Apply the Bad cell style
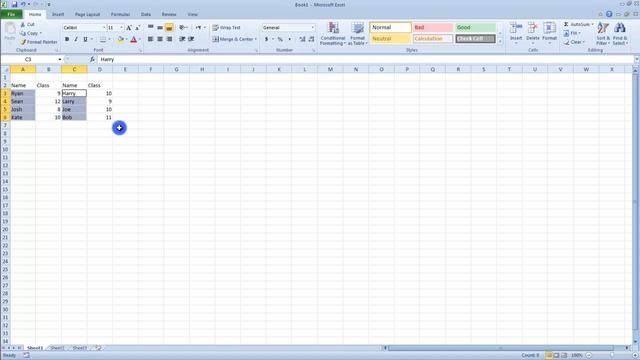 [x=433, y=27]
